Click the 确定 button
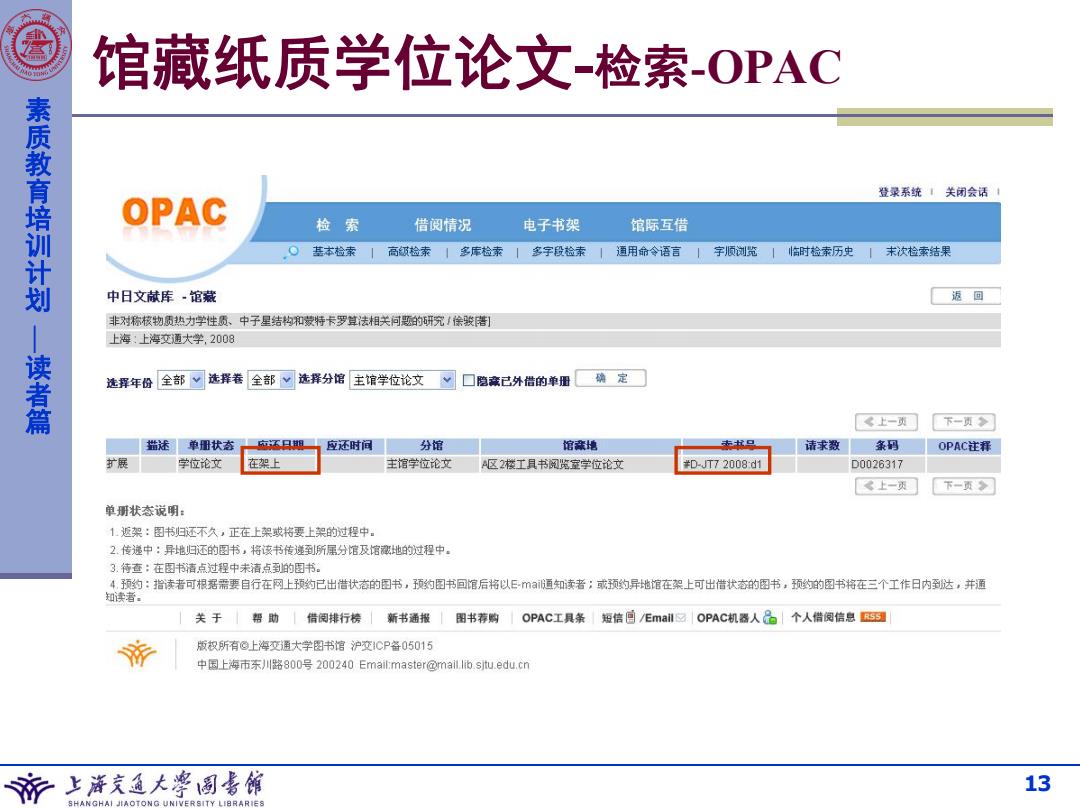Viewport: 1080px width, 810px height. tap(610, 378)
